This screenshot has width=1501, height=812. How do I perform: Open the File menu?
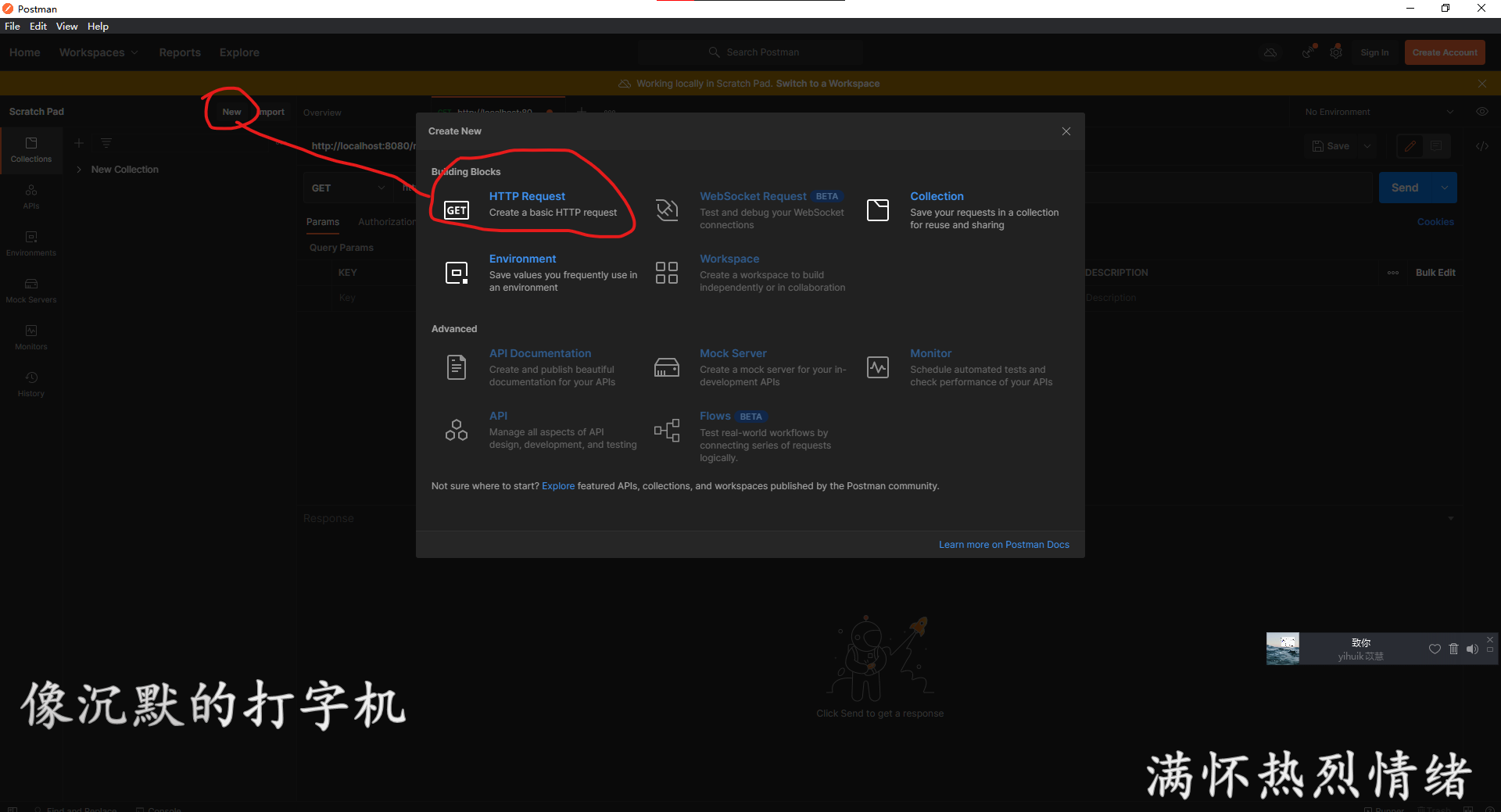pos(13,26)
